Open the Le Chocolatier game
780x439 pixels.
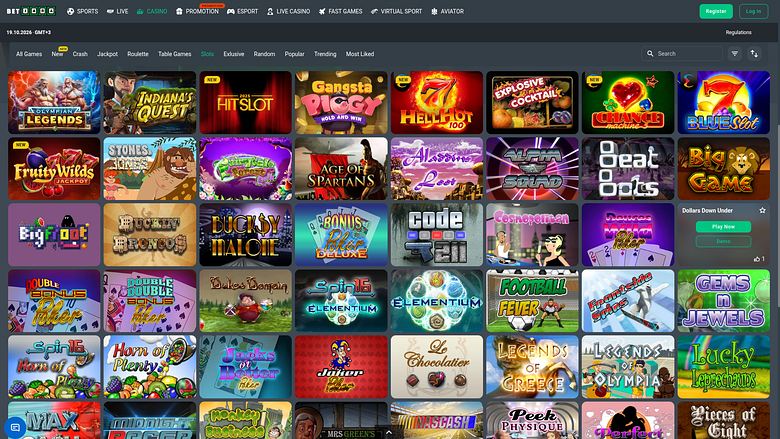click(x=437, y=367)
